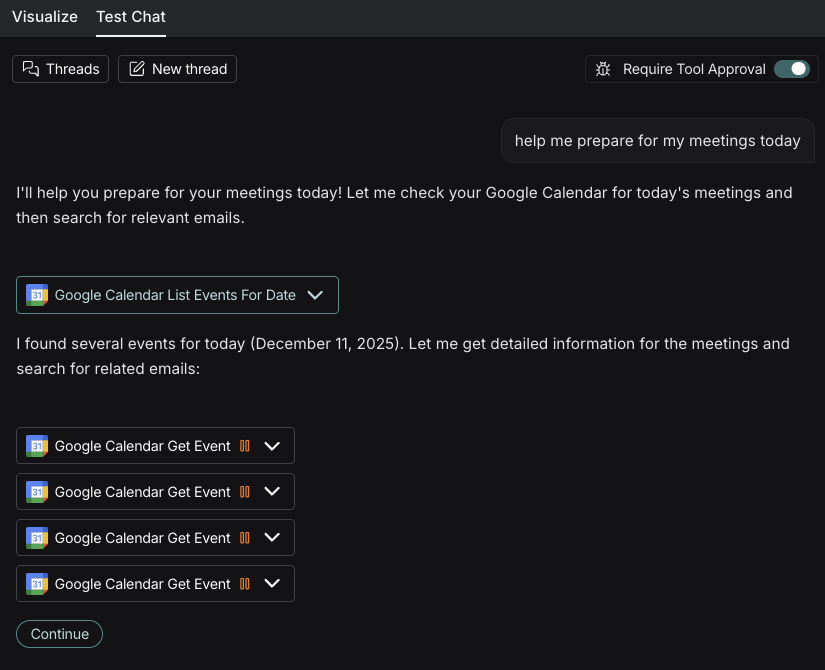Click the pause indicator on the third Get Event call
The height and width of the screenshot is (670, 825).
[244, 537]
